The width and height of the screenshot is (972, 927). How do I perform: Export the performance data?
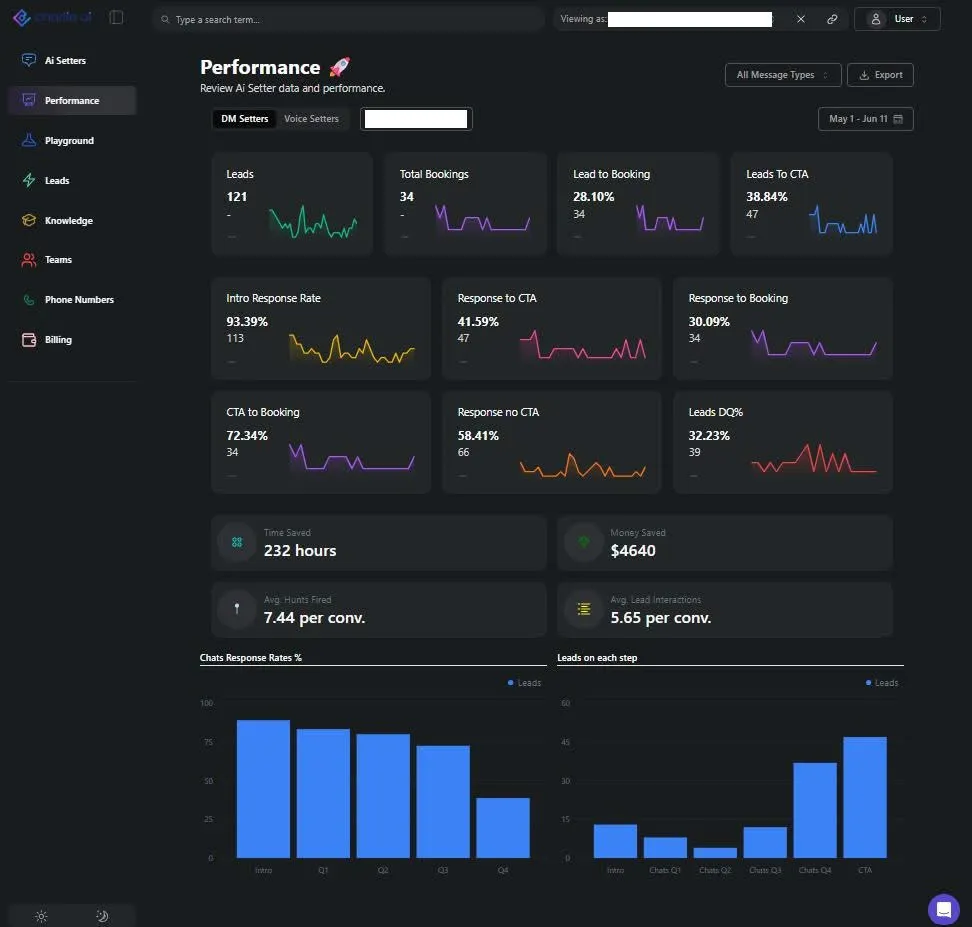tap(880, 75)
